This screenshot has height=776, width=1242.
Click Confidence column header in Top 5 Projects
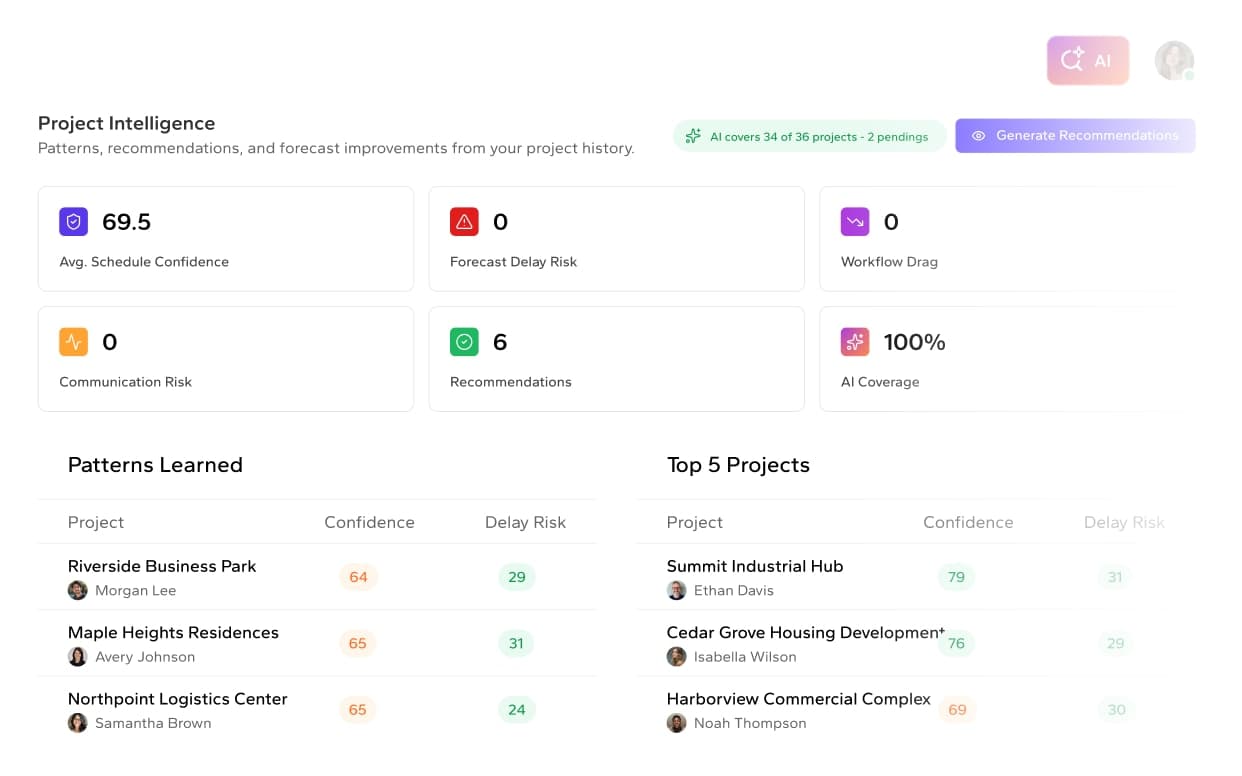[968, 522]
